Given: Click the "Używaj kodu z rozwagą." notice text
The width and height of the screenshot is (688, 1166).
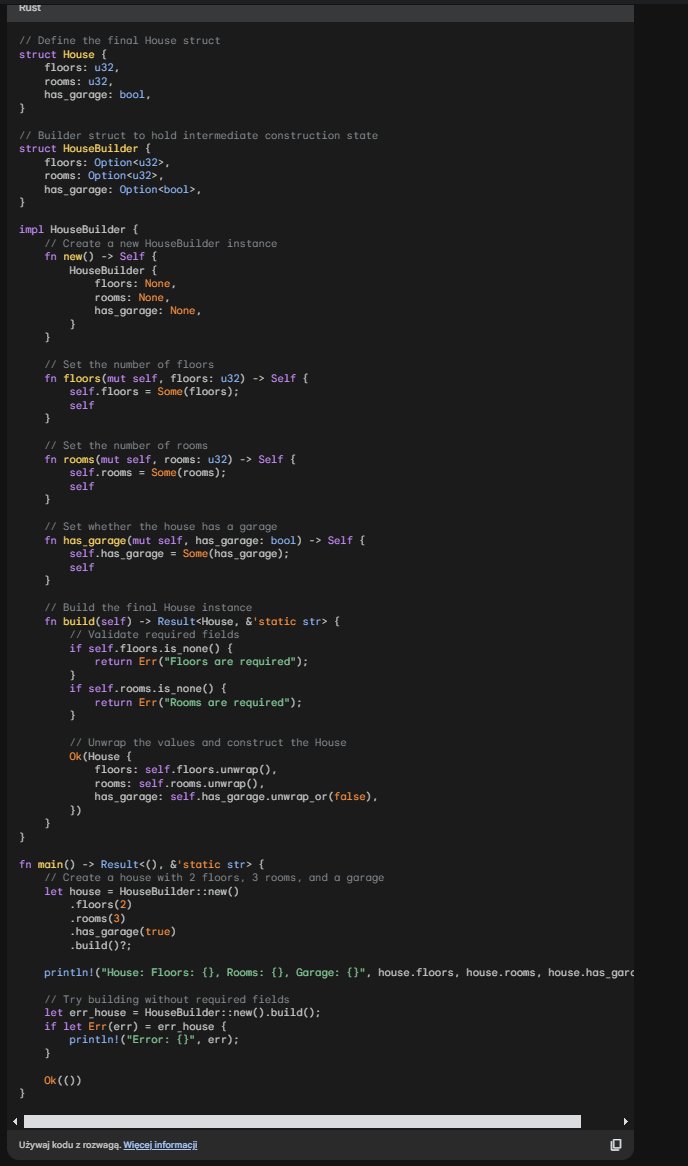Looking at the screenshot, I should point(70,1145).
